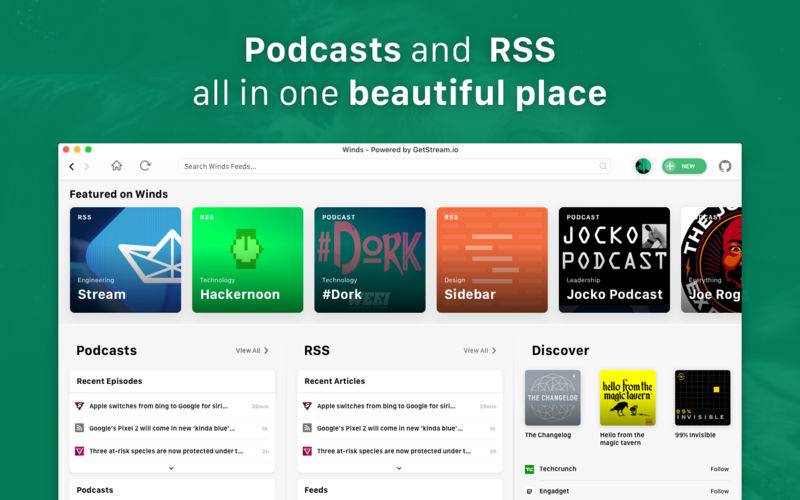Screen dimensions: 800x500
Task: Expand the Recent Episodes list chevron
Action: point(171,467)
